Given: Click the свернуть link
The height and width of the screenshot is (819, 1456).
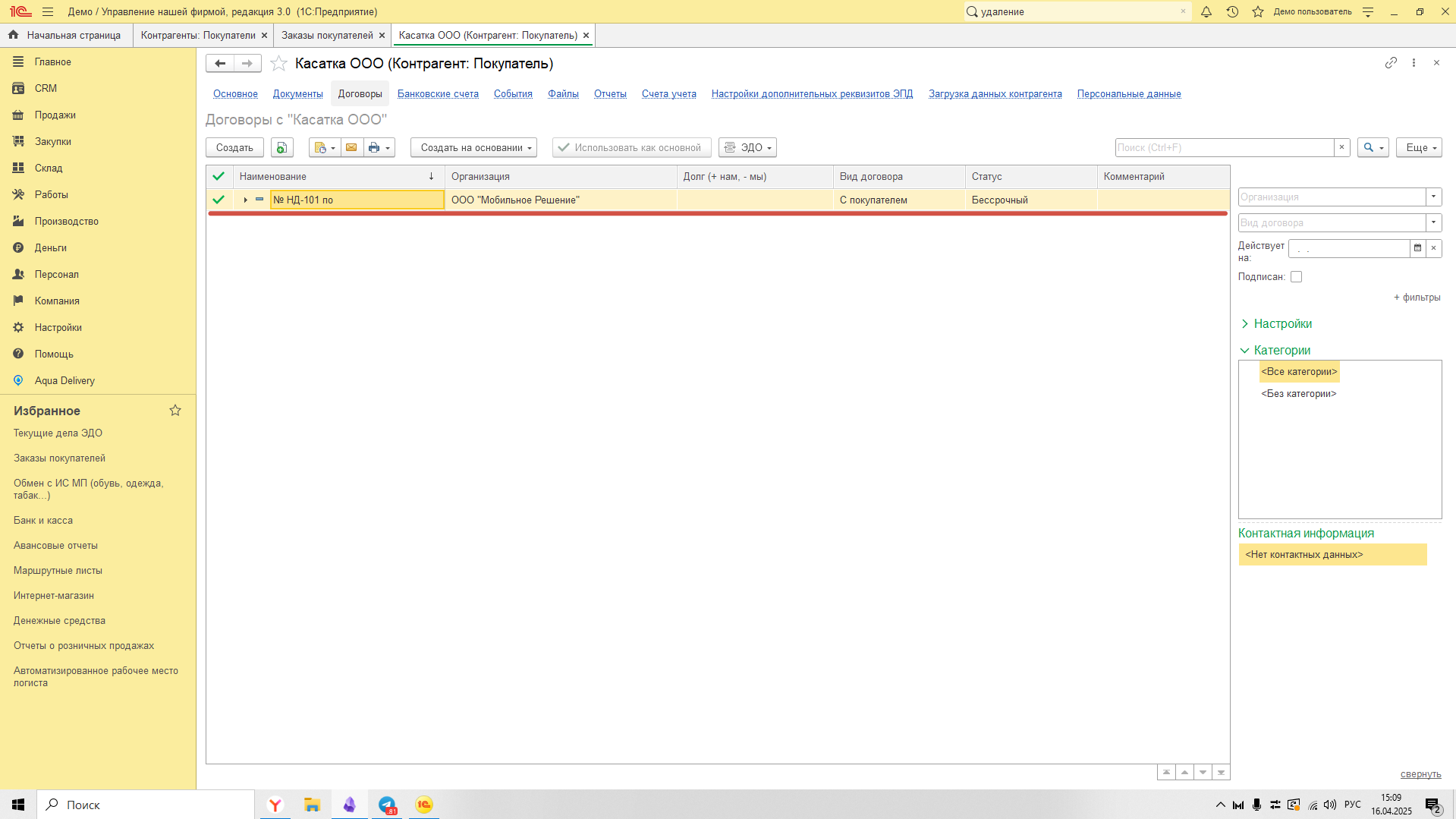Looking at the screenshot, I should (1420, 774).
